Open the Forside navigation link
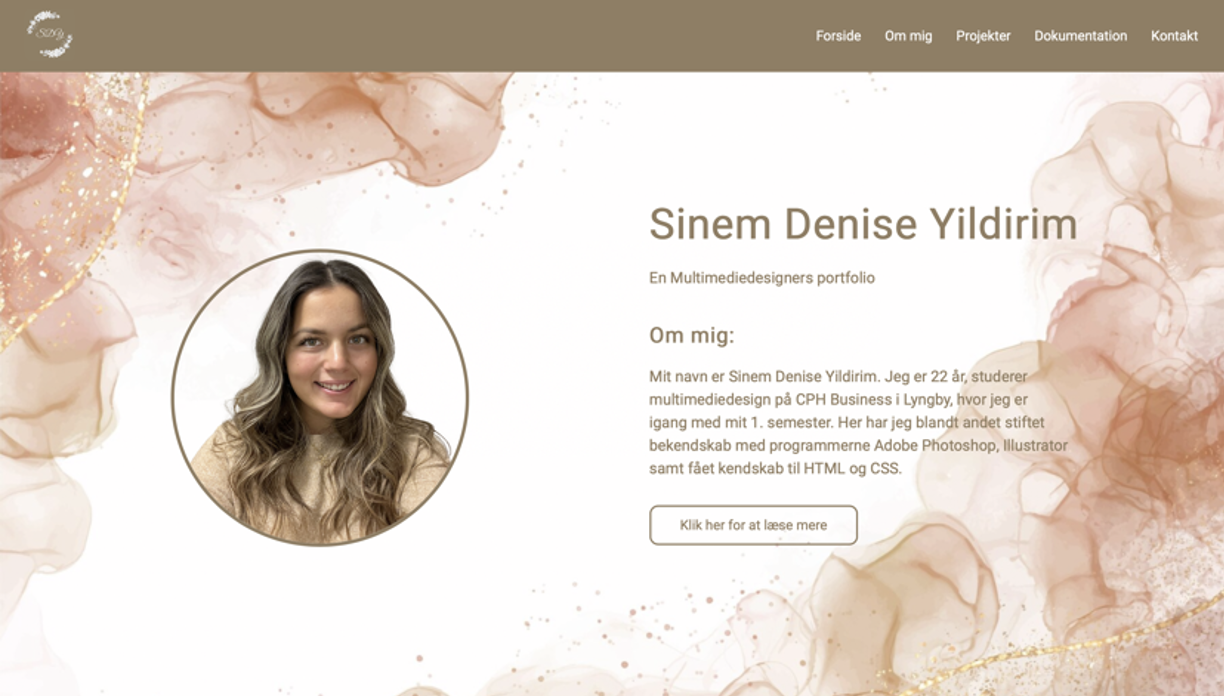Viewport: 1224px width, 696px height. [x=838, y=36]
